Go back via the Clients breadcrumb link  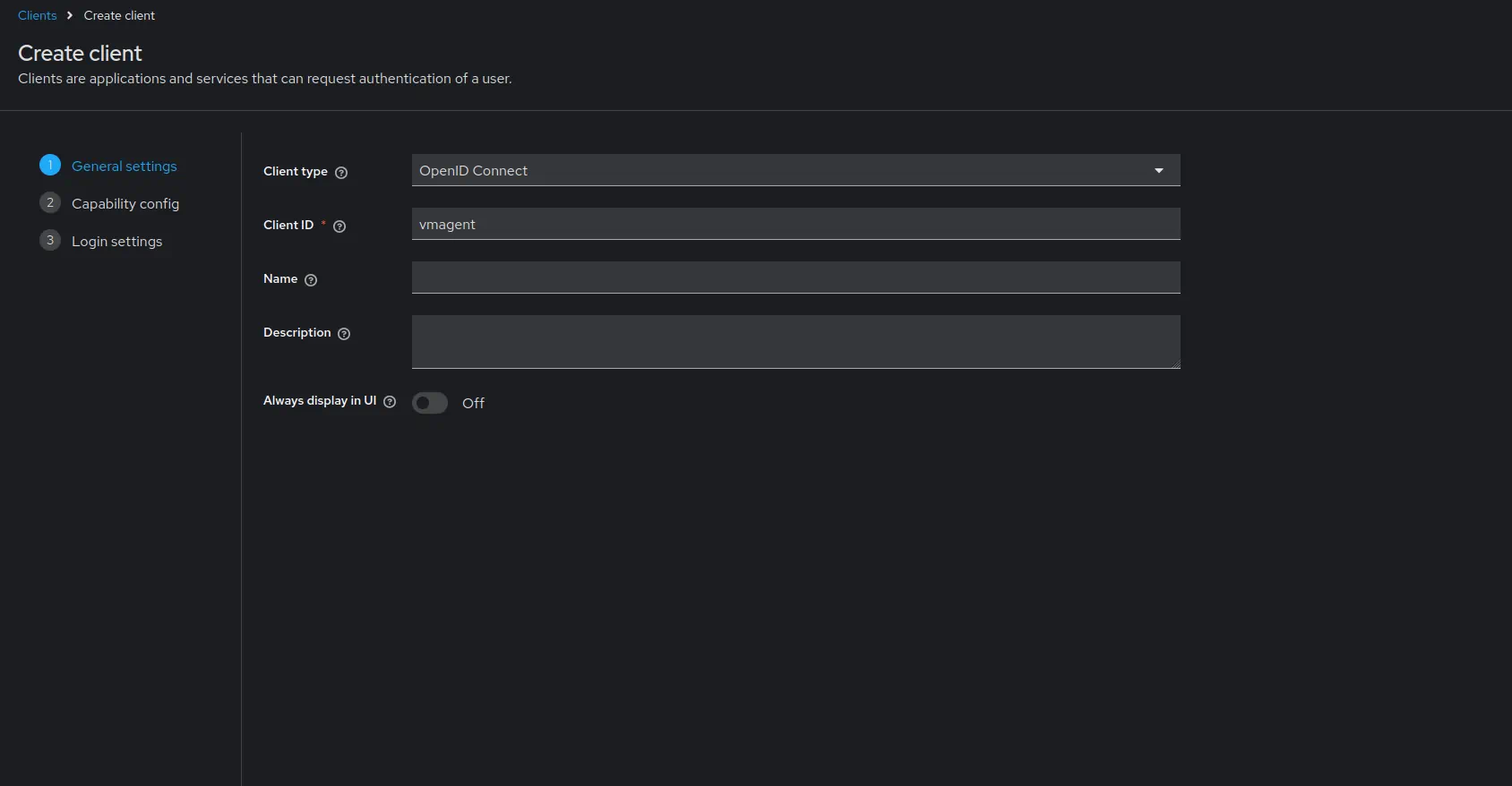point(37,15)
